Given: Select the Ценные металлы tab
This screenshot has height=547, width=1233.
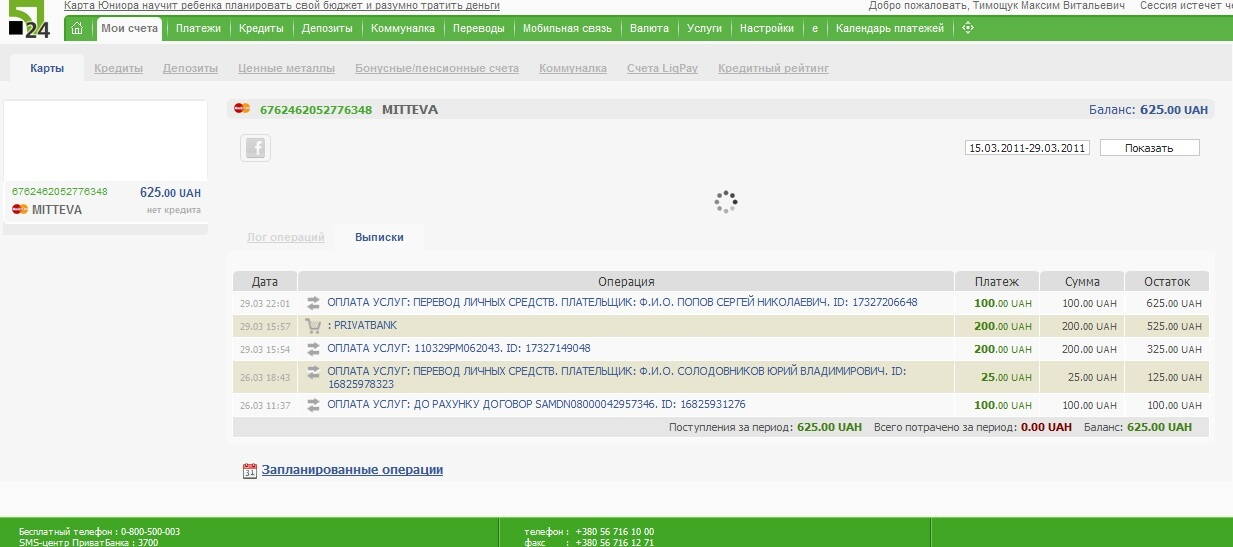Looking at the screenshot, I should pyautogui.click(x=286, y=69).
